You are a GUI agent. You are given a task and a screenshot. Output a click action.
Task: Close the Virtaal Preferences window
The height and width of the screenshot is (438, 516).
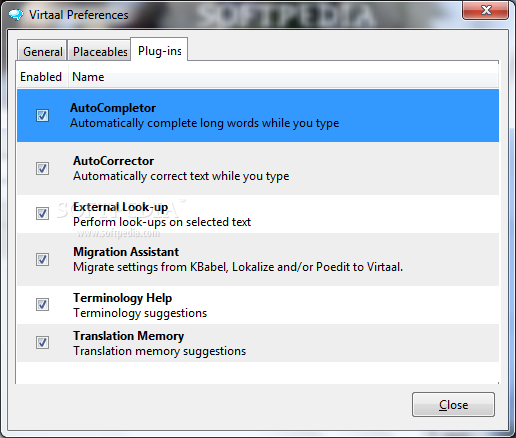click(x=485, y=10)
